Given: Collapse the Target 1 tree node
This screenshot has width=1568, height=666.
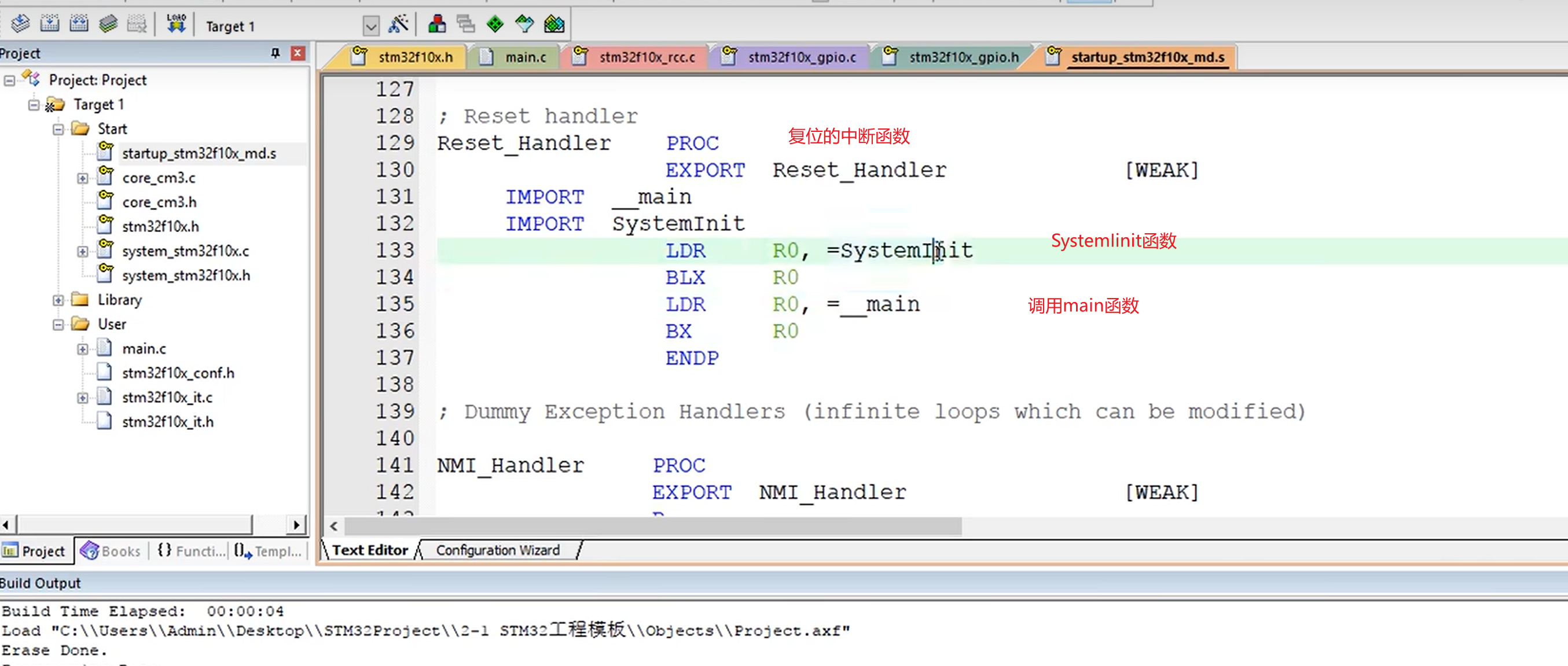Looking at the screenshot, I should (34, 105).
